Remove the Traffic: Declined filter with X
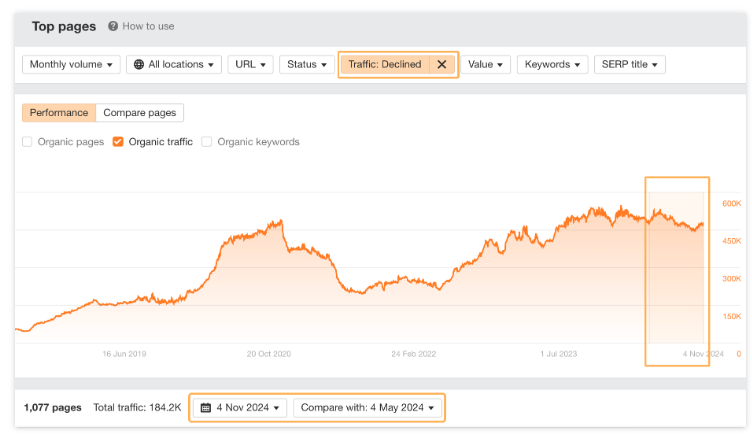Viewport: 752px width, 446px height. click(442, 64)
